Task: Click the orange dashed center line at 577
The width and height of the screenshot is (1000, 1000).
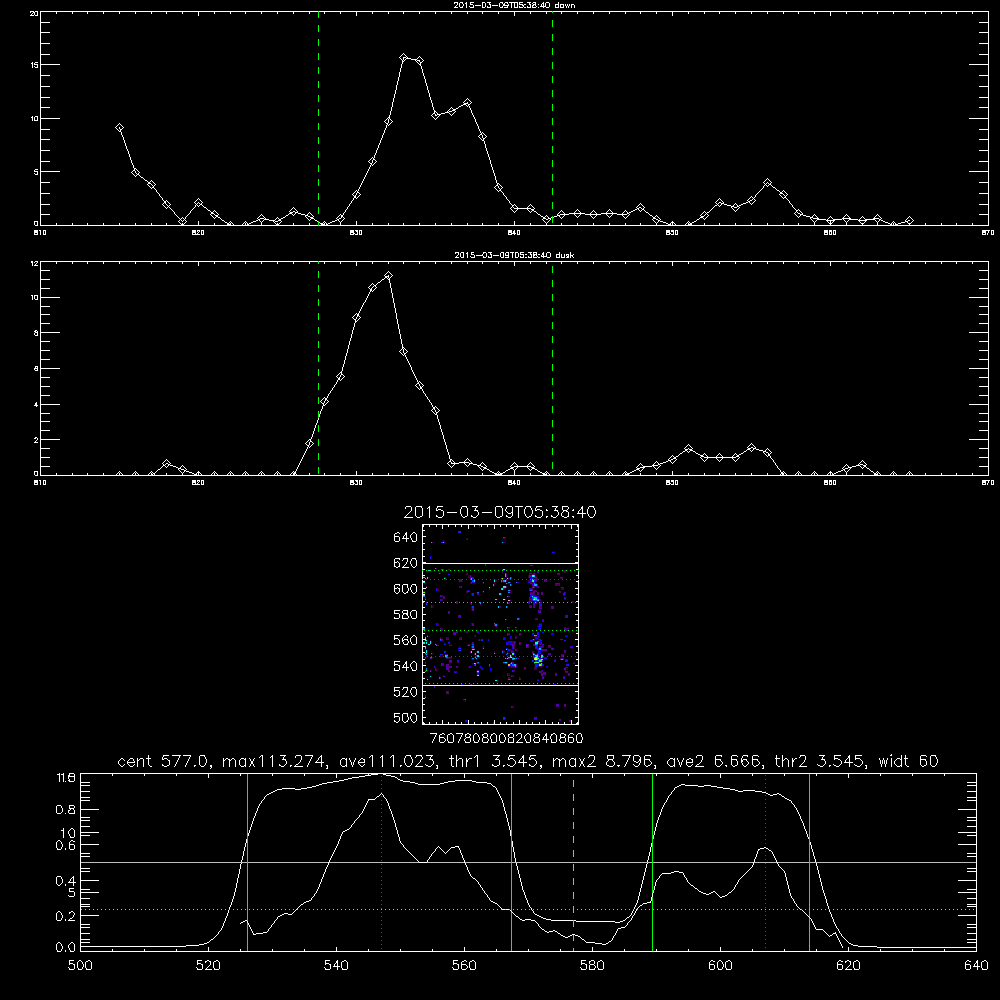Action: click(573, 861)
